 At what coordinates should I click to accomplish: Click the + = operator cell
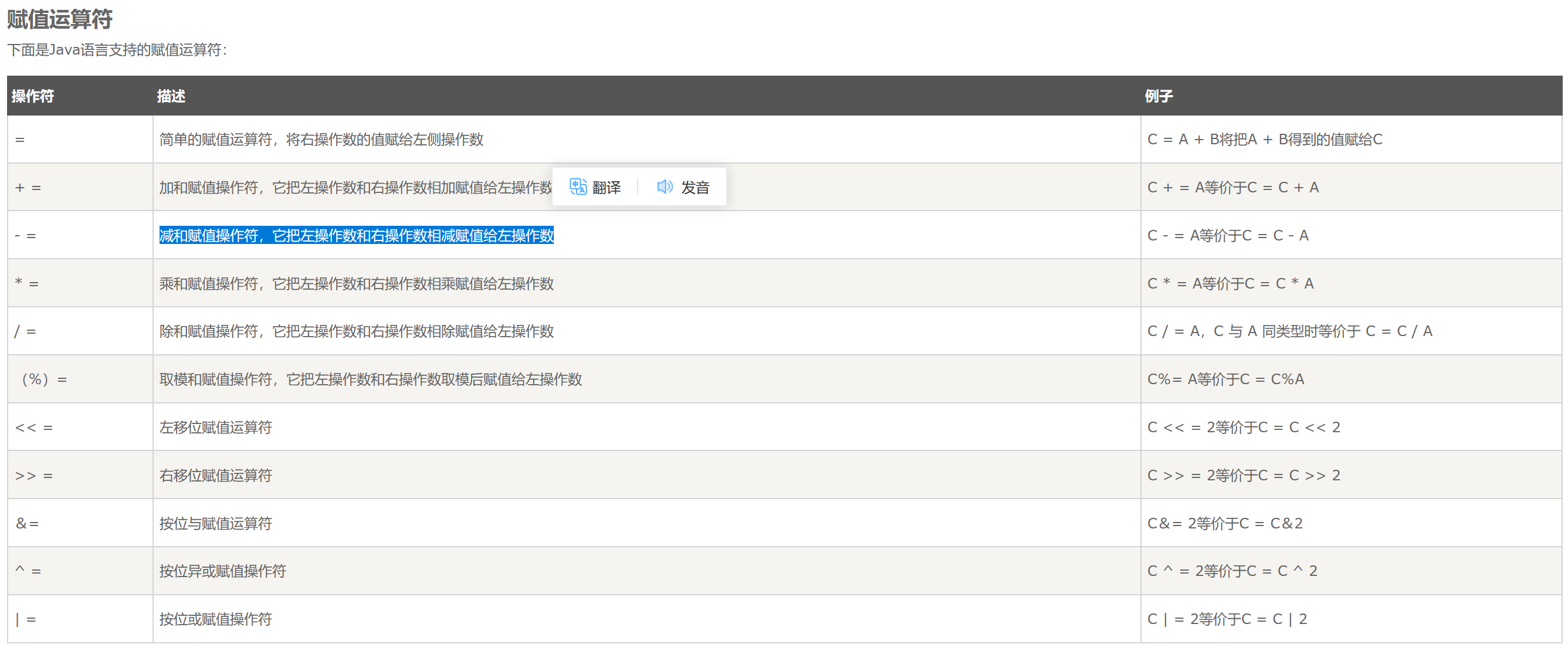click(28, 188)
